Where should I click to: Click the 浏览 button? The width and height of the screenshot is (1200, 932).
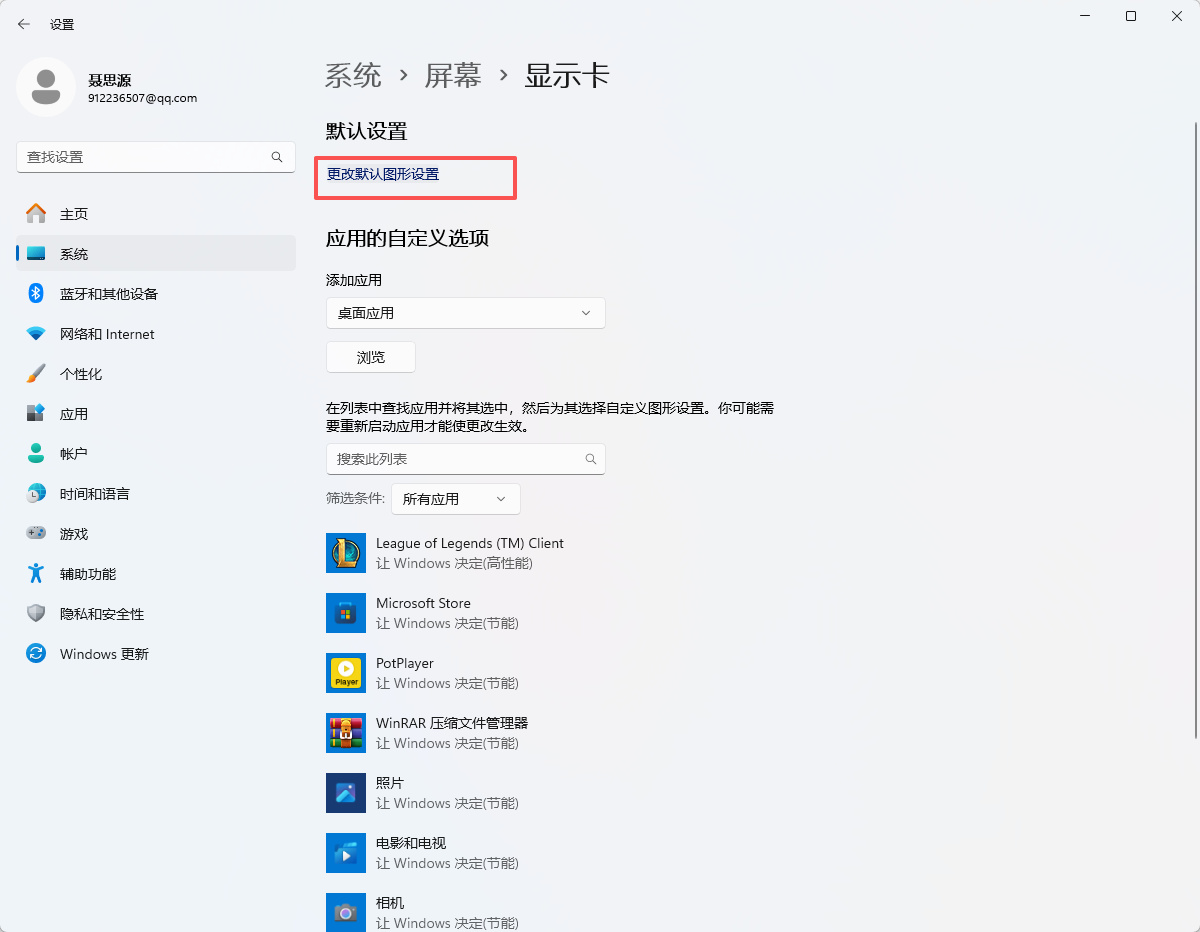pyautogui.click(x=371, y=357)
